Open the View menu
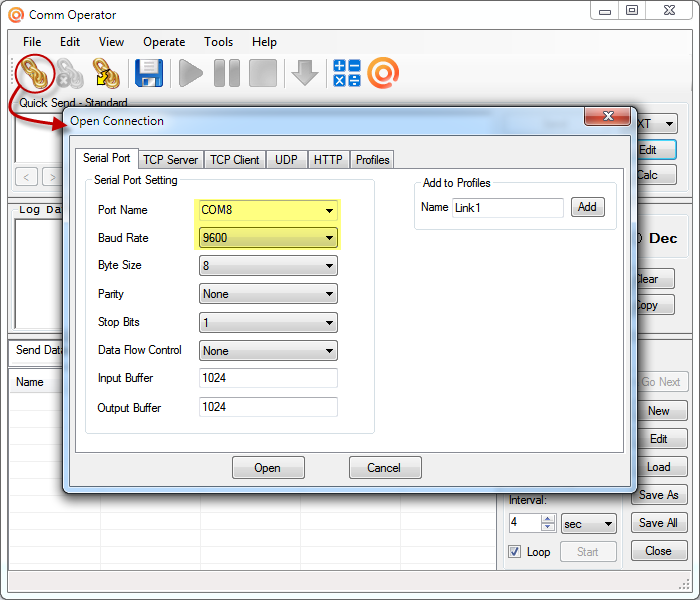Screen dimensions: 700x600 [x=111, y=42]
